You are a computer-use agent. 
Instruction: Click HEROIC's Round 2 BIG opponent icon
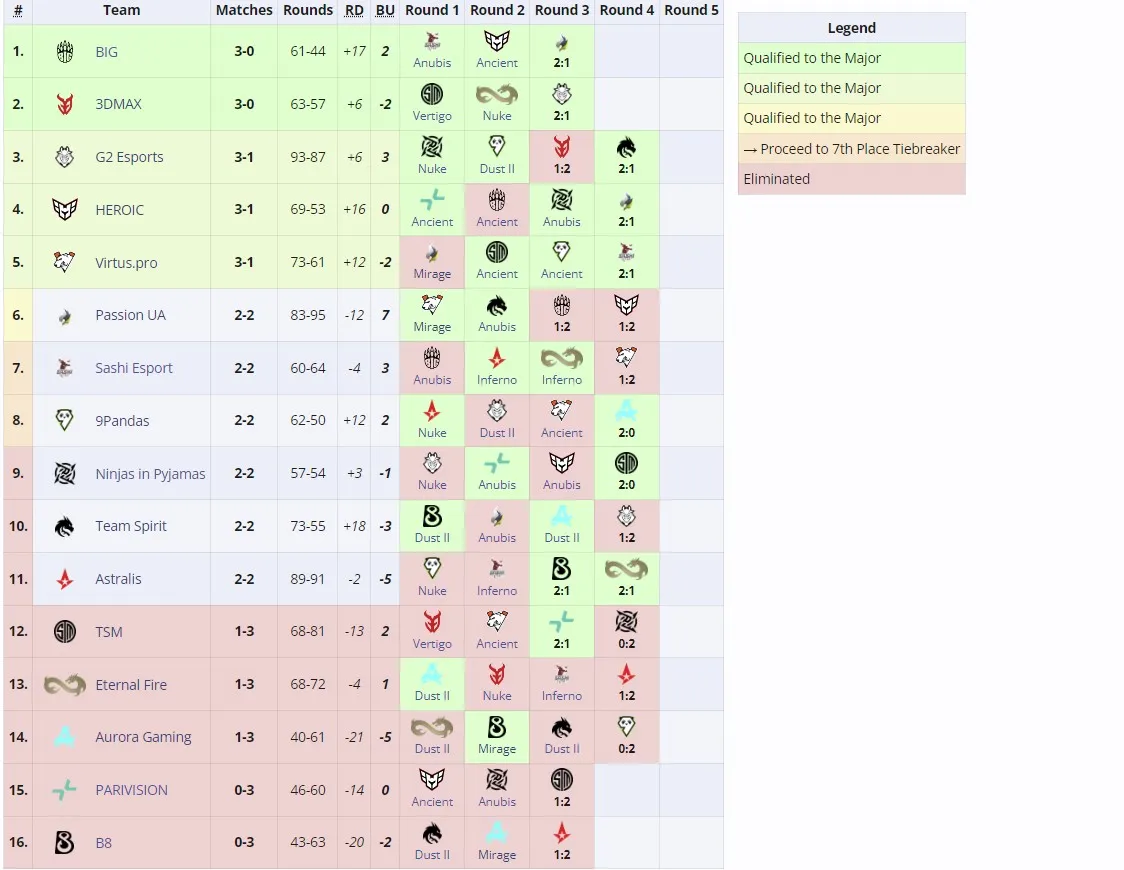[497, 200]
